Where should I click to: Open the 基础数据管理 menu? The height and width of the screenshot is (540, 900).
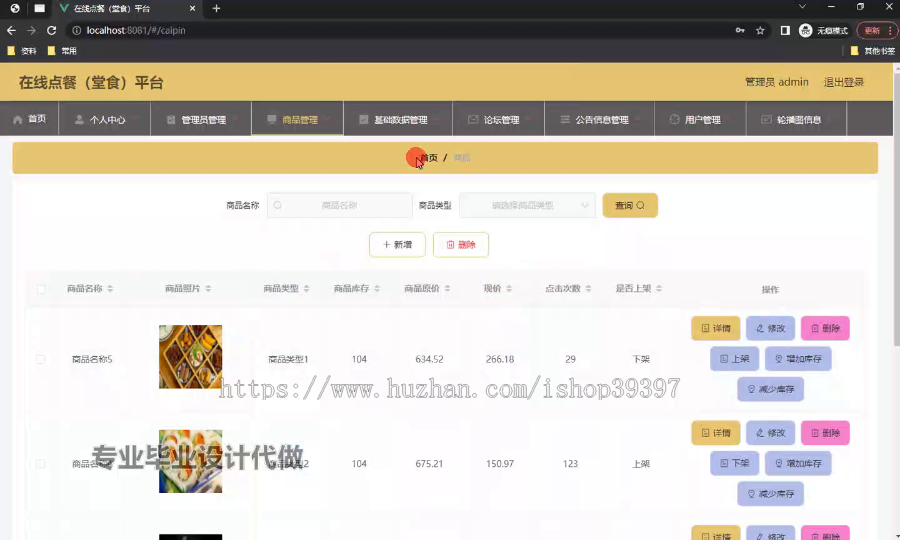click(398, 119)
